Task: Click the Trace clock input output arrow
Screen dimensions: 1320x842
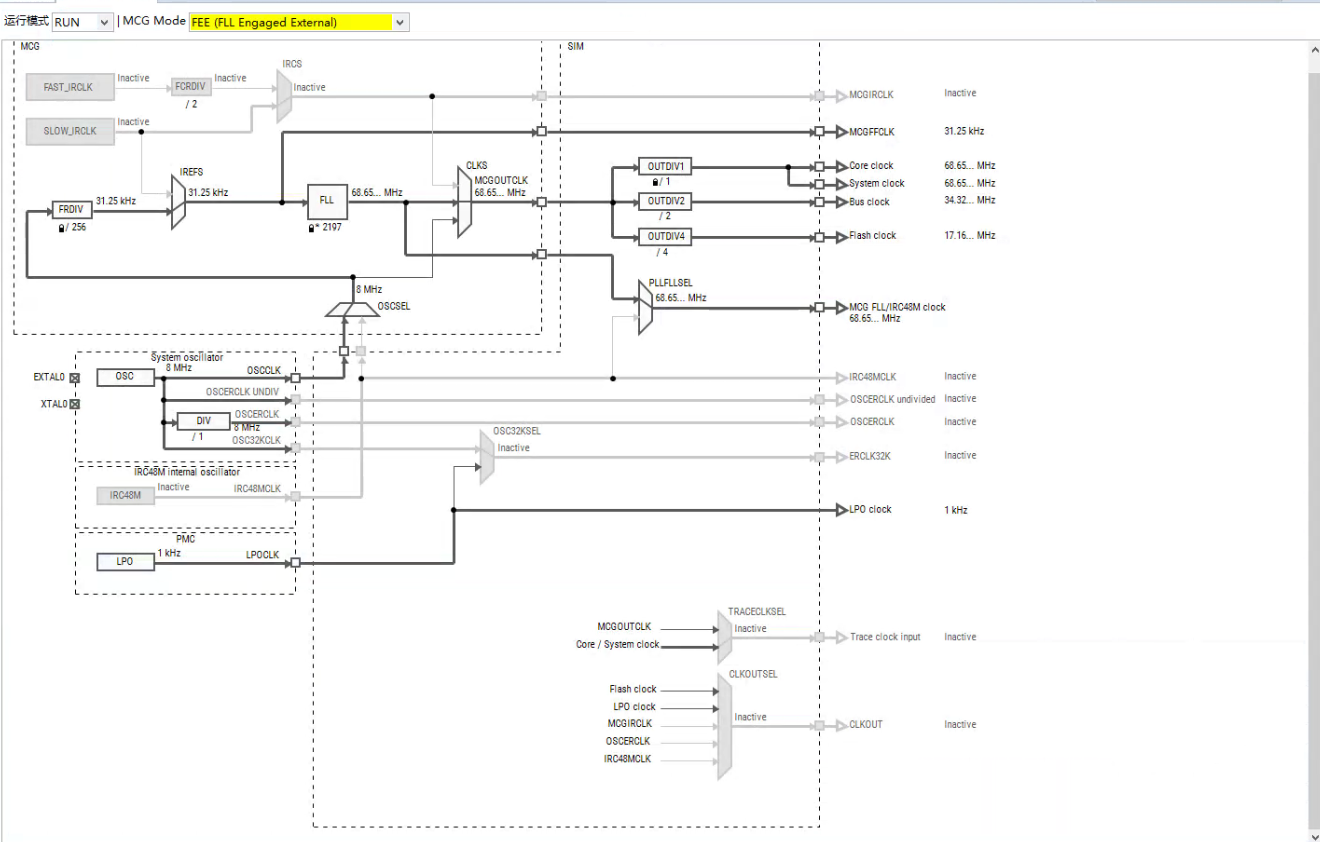Action: 841,638
